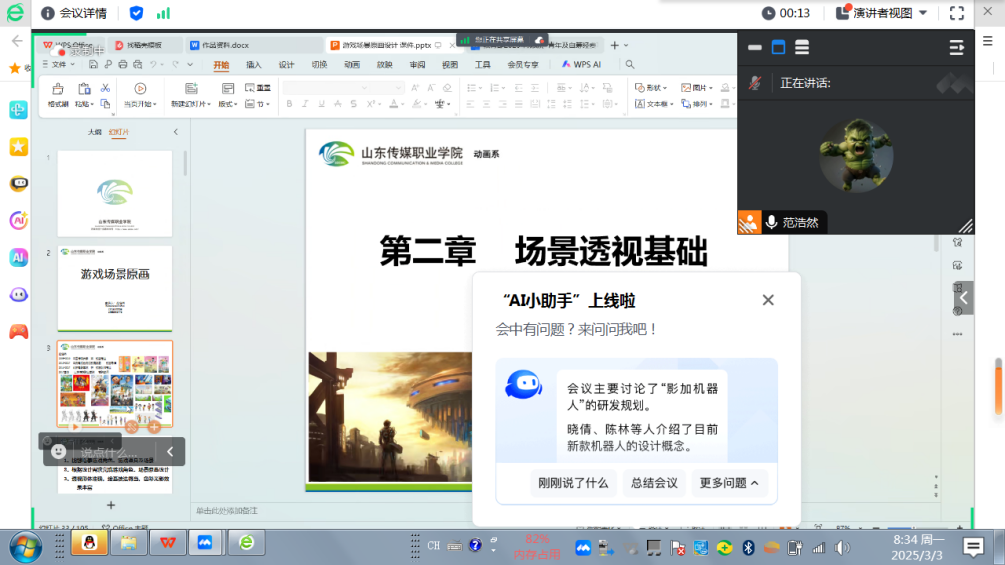Open the 形状 shapes dropdown
Screen dimensions: 1005x565
[x=651, y=88]
